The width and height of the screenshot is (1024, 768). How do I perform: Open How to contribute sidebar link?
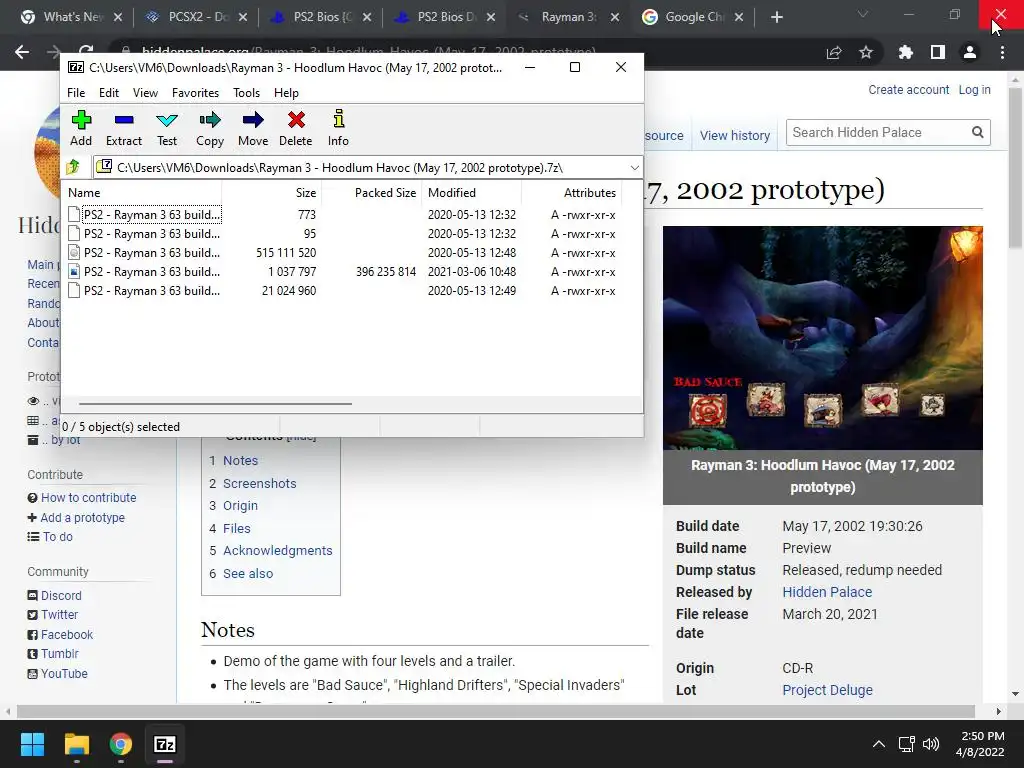click(89, 498)
